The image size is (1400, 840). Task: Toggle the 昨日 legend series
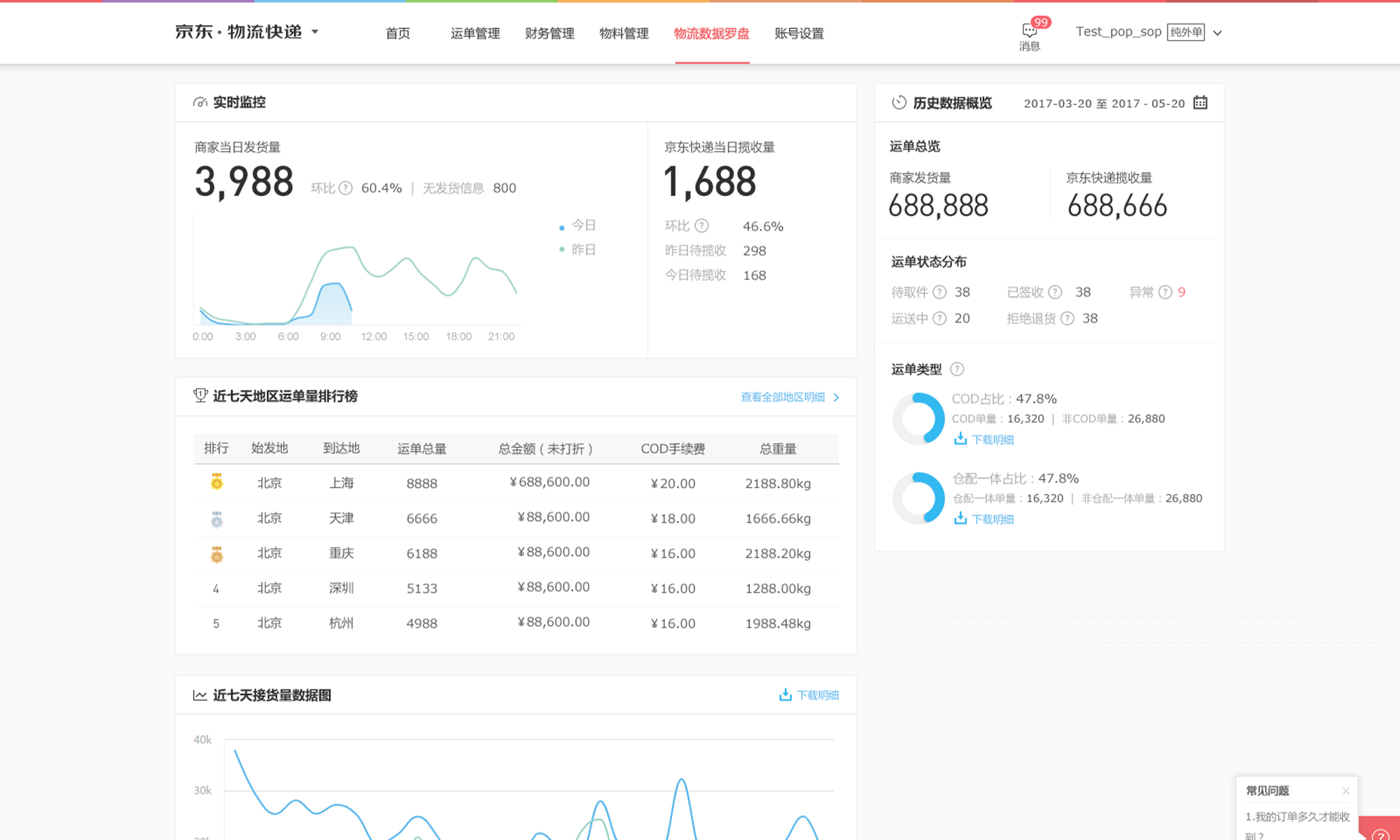(x=577, y=249)
